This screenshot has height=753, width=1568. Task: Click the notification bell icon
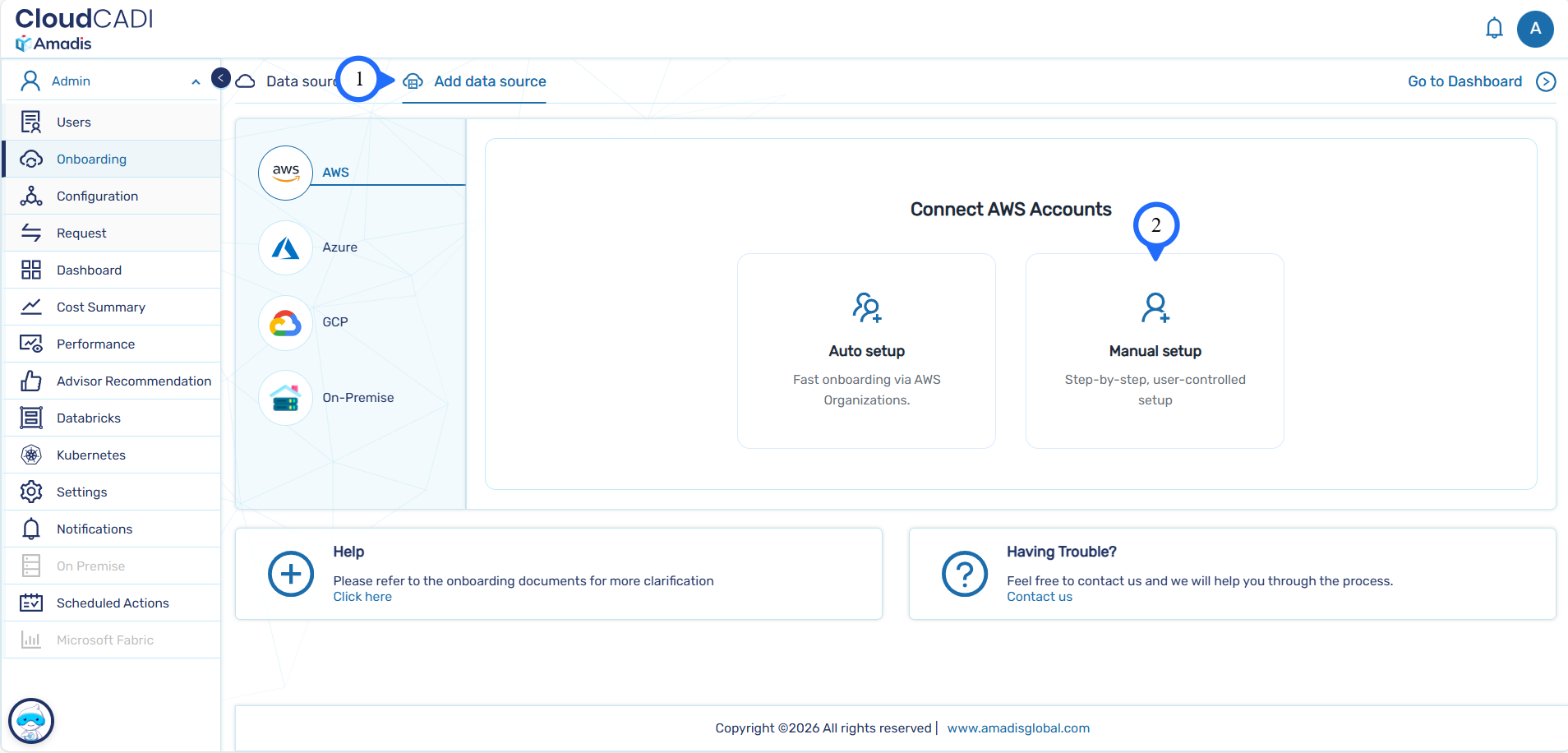coord(1493,29)
